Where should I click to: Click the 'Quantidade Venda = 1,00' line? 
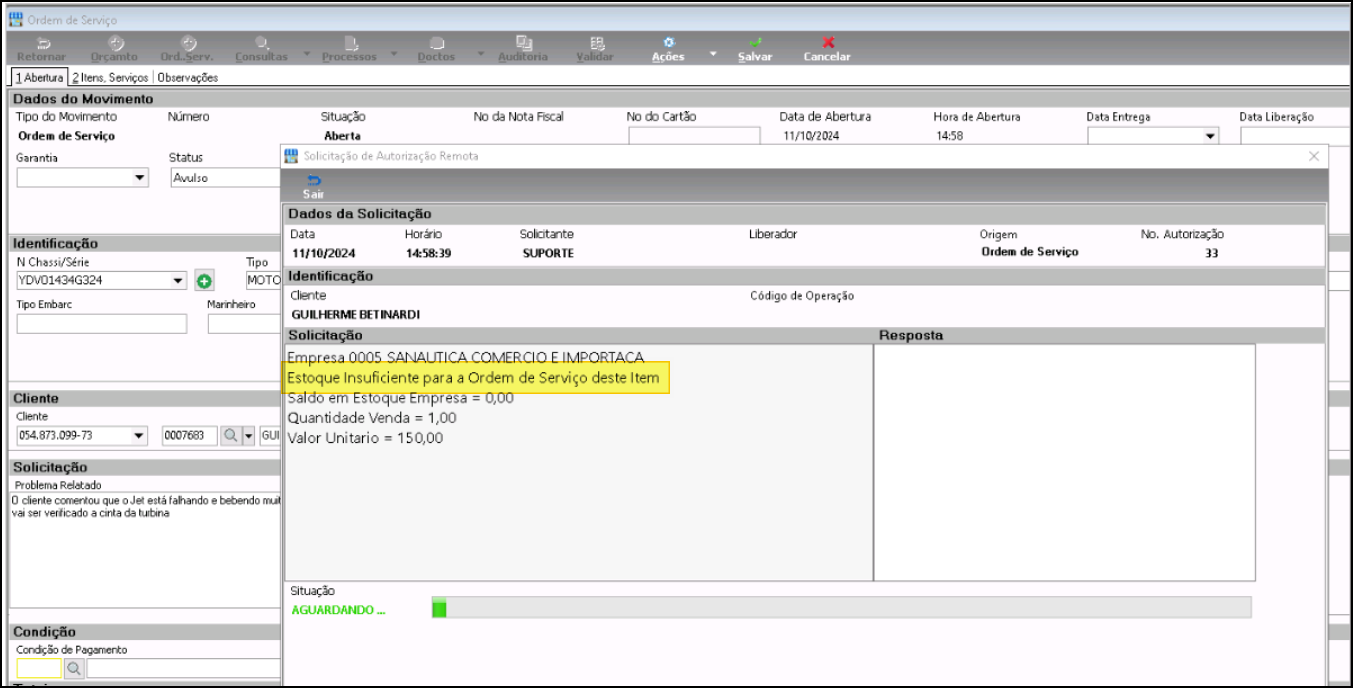pos(371,418)
